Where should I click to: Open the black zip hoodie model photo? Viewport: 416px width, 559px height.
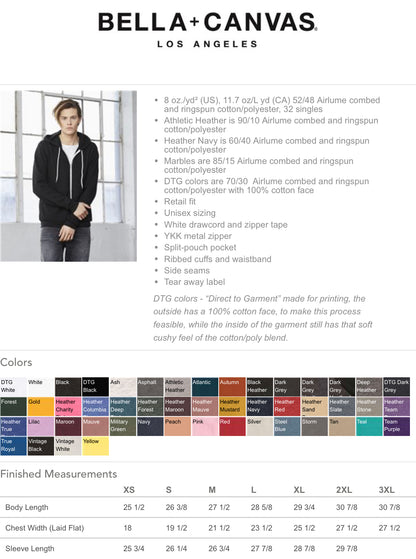68,176
